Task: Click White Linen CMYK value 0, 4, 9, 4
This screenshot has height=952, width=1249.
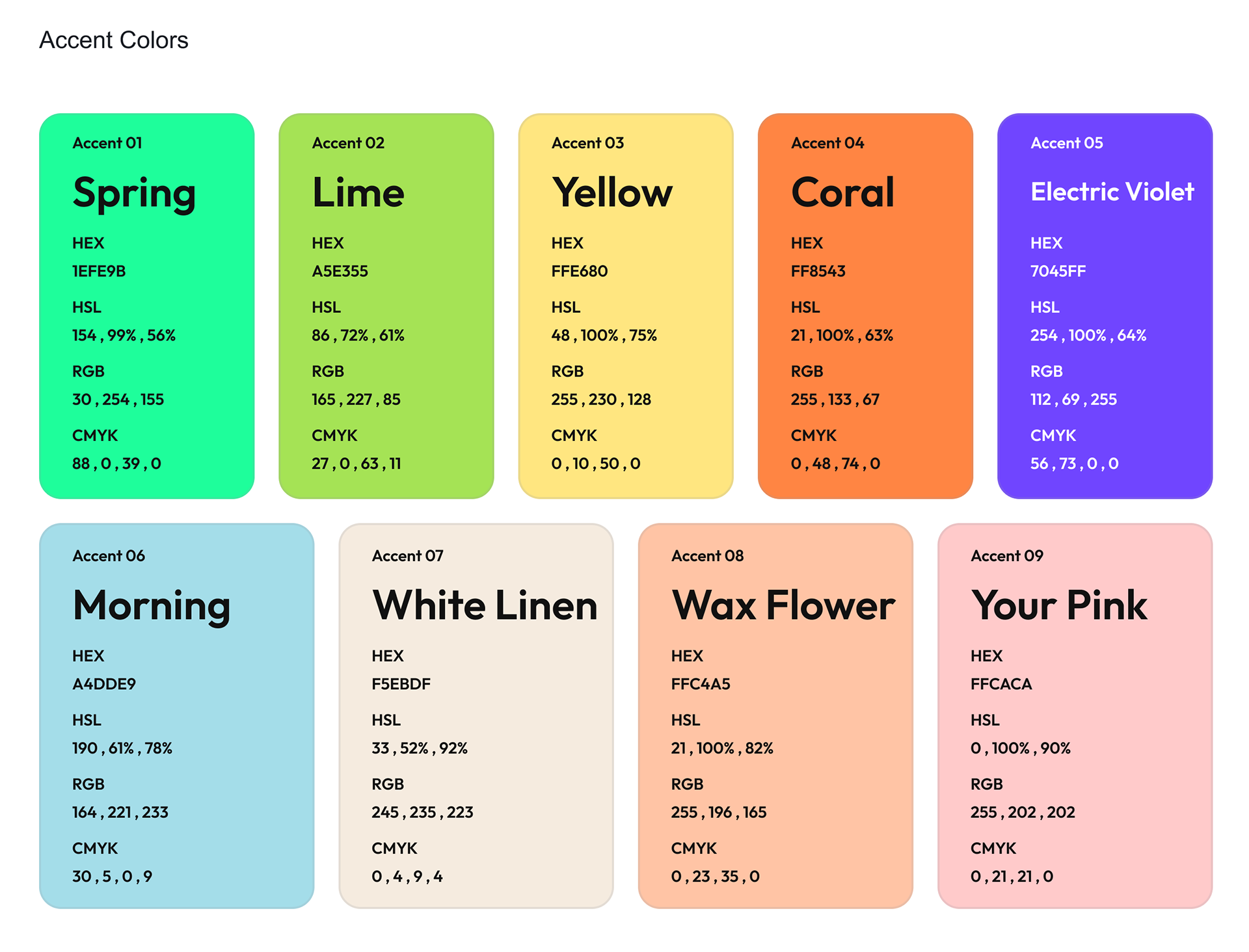Action: pos(407,877)
